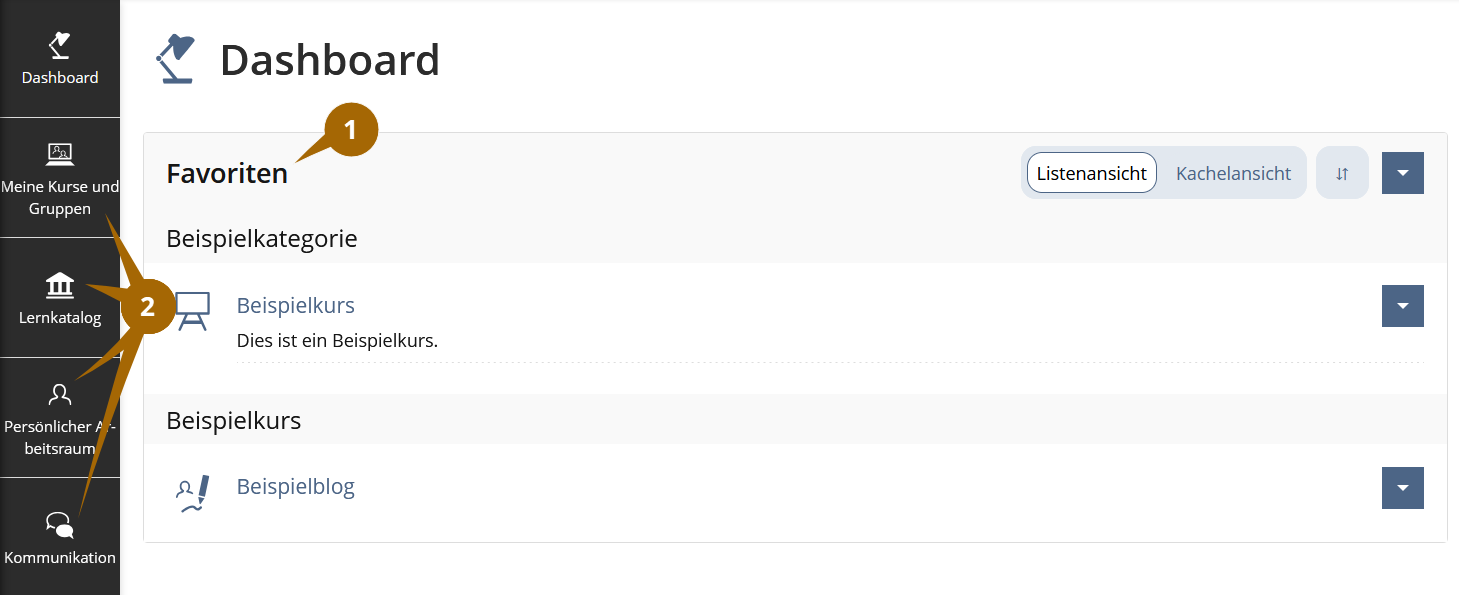Switch to Listenansicht view

1091,173
